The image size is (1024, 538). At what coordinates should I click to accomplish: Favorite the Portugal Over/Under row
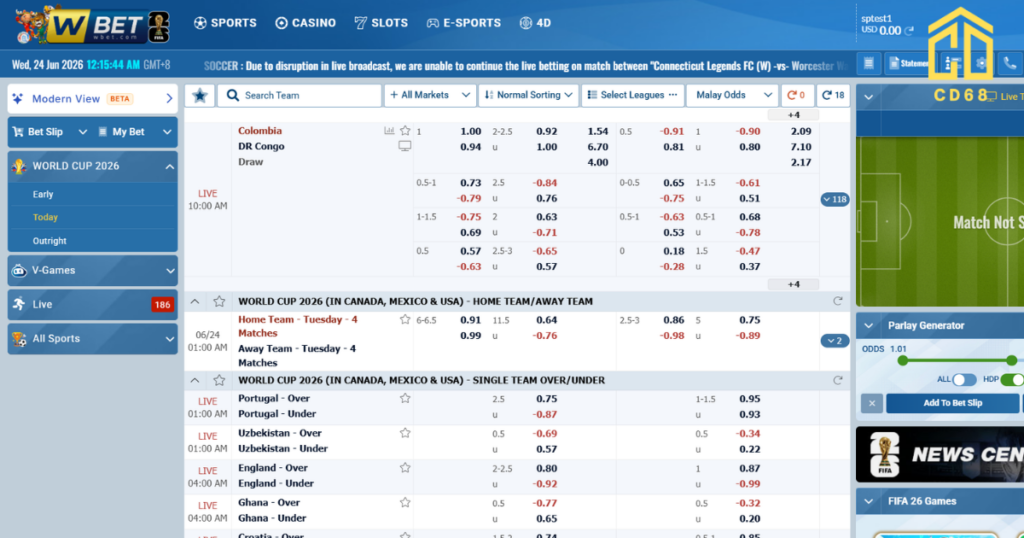pyautogui.click(x=405, y=398)
